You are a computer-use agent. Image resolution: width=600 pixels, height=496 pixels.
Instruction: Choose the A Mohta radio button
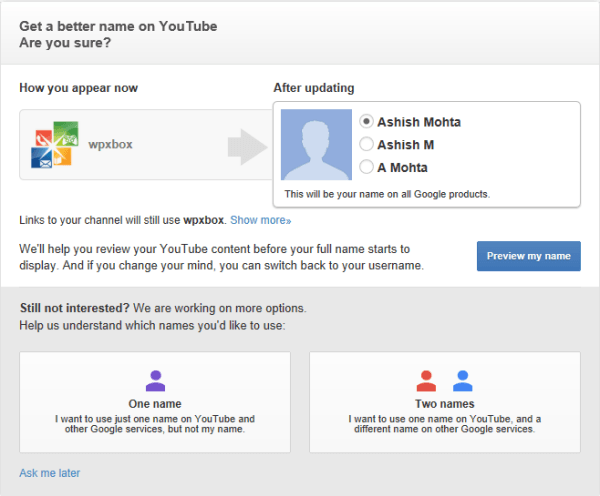point(366,167)
